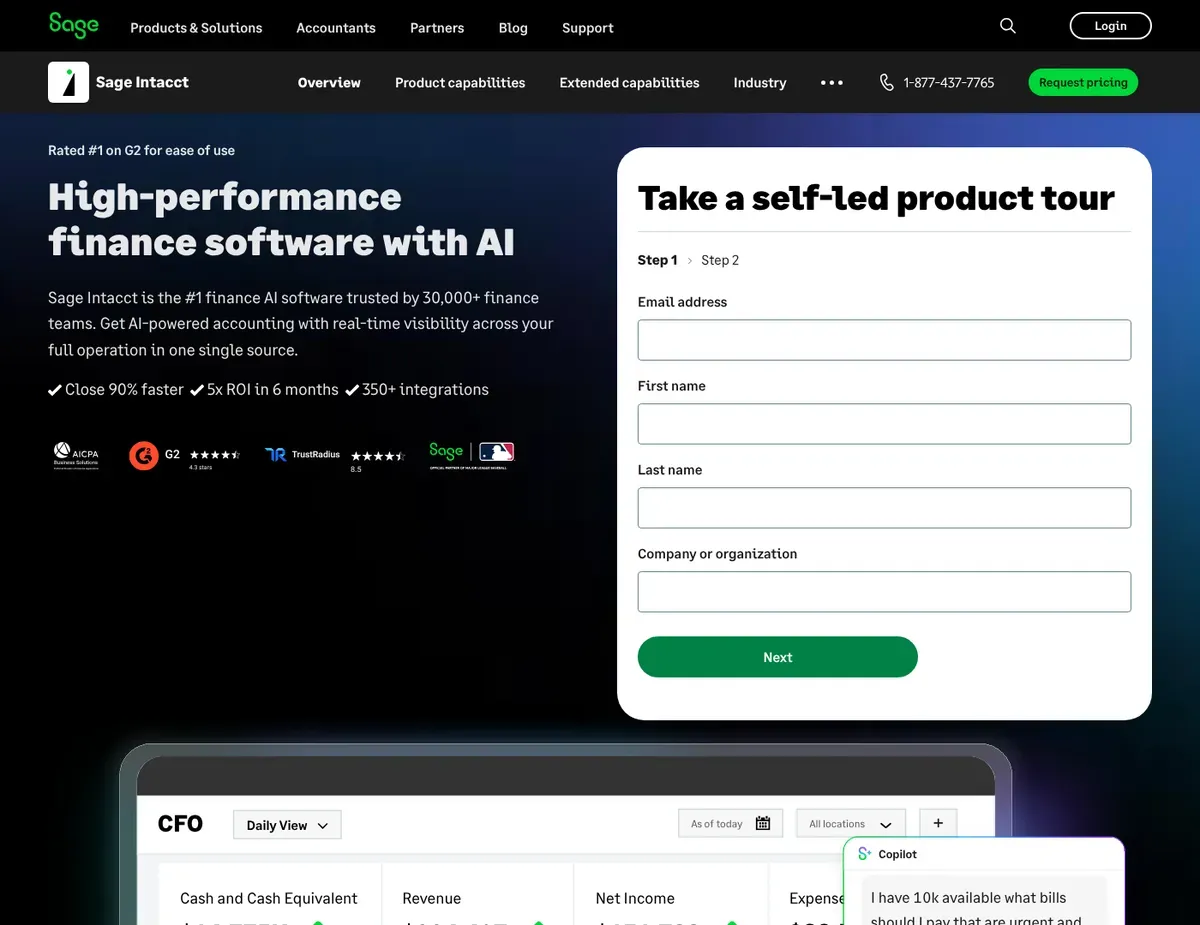Click the Sage logo in top bar
The height and width of the screenshot is (925, 1200).
74,25
